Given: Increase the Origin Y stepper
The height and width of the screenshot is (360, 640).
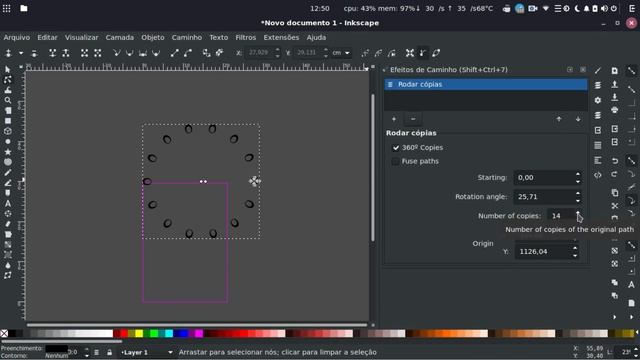Looking at the screenshot, I should click(575, 248).
